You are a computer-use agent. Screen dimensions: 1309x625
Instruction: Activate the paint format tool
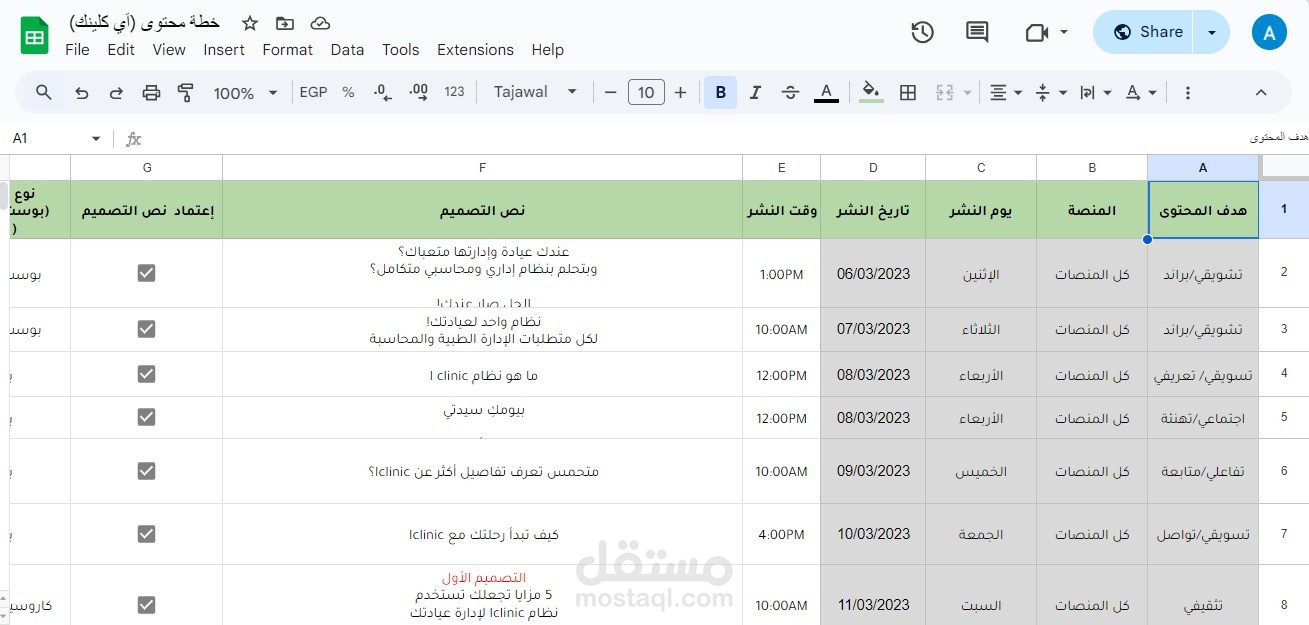point(186,93)
